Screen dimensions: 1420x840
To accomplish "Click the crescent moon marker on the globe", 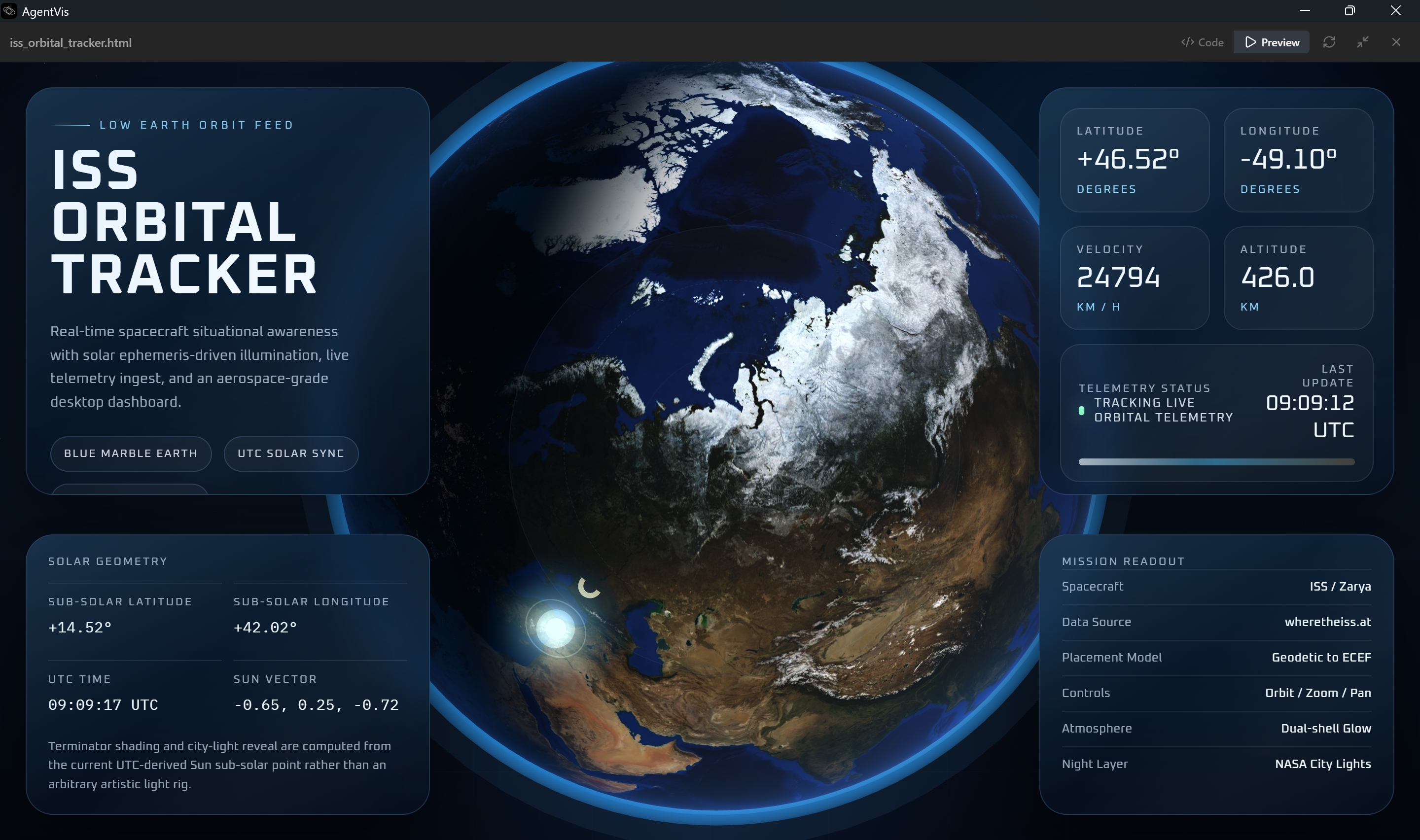I will click(x=589, y=587).
